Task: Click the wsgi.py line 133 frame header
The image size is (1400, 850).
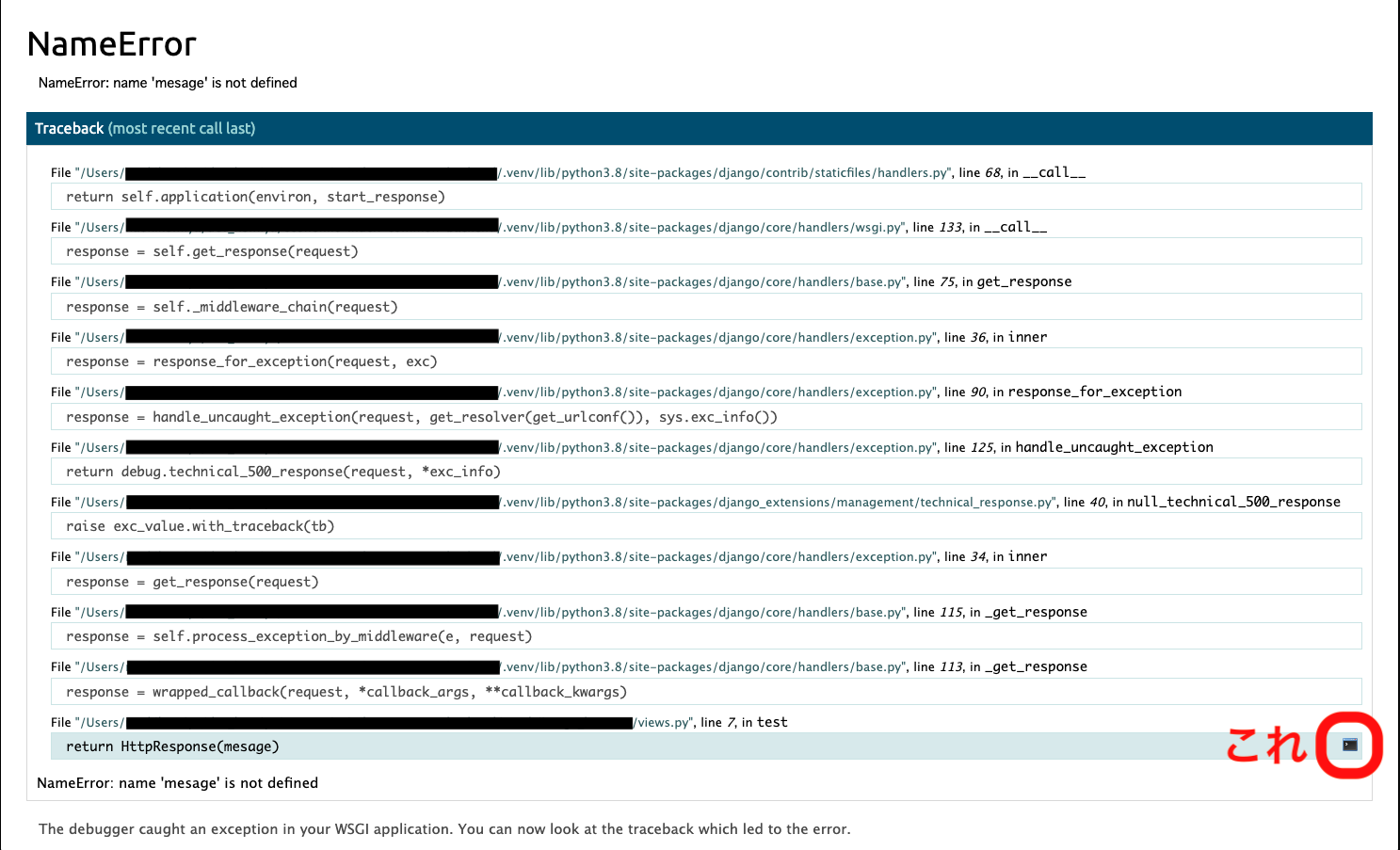Action: [x=549, y=227]
